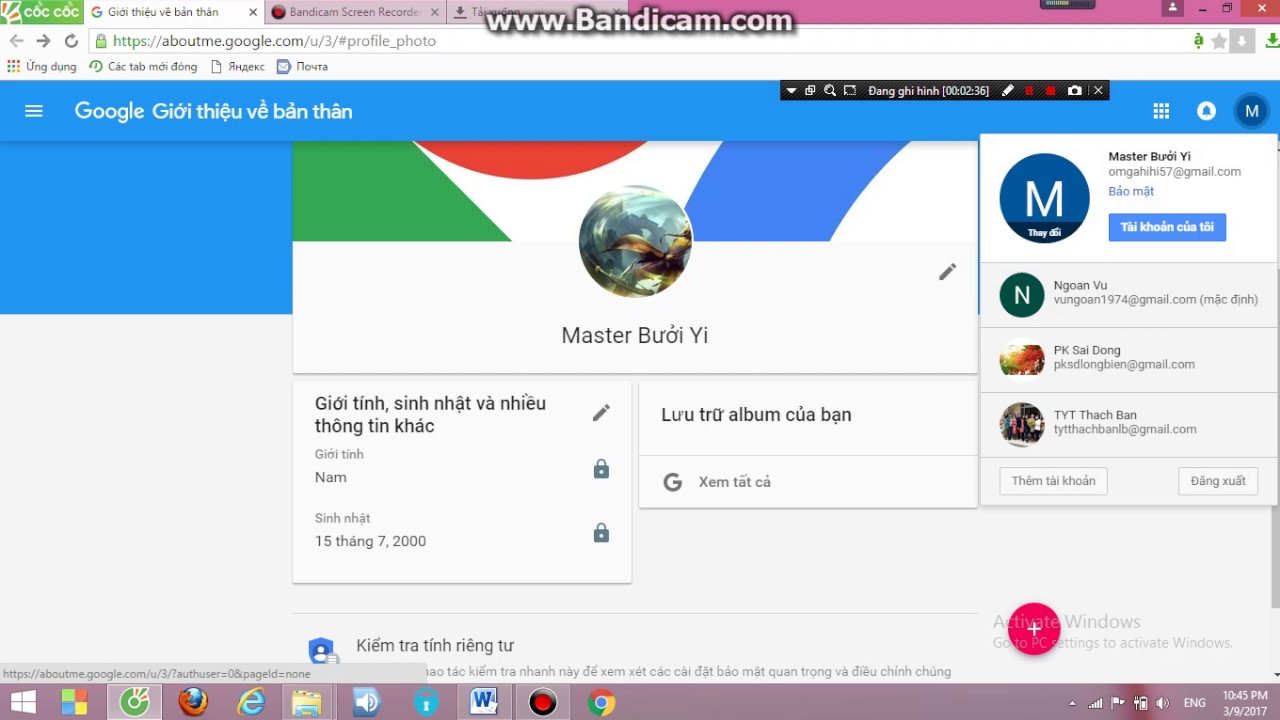
Task: Open Cốc Cốc browser menu button
Action: (42, 12)
